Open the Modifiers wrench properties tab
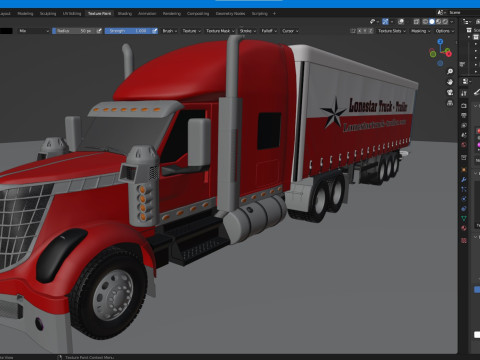 coord(464,180)
